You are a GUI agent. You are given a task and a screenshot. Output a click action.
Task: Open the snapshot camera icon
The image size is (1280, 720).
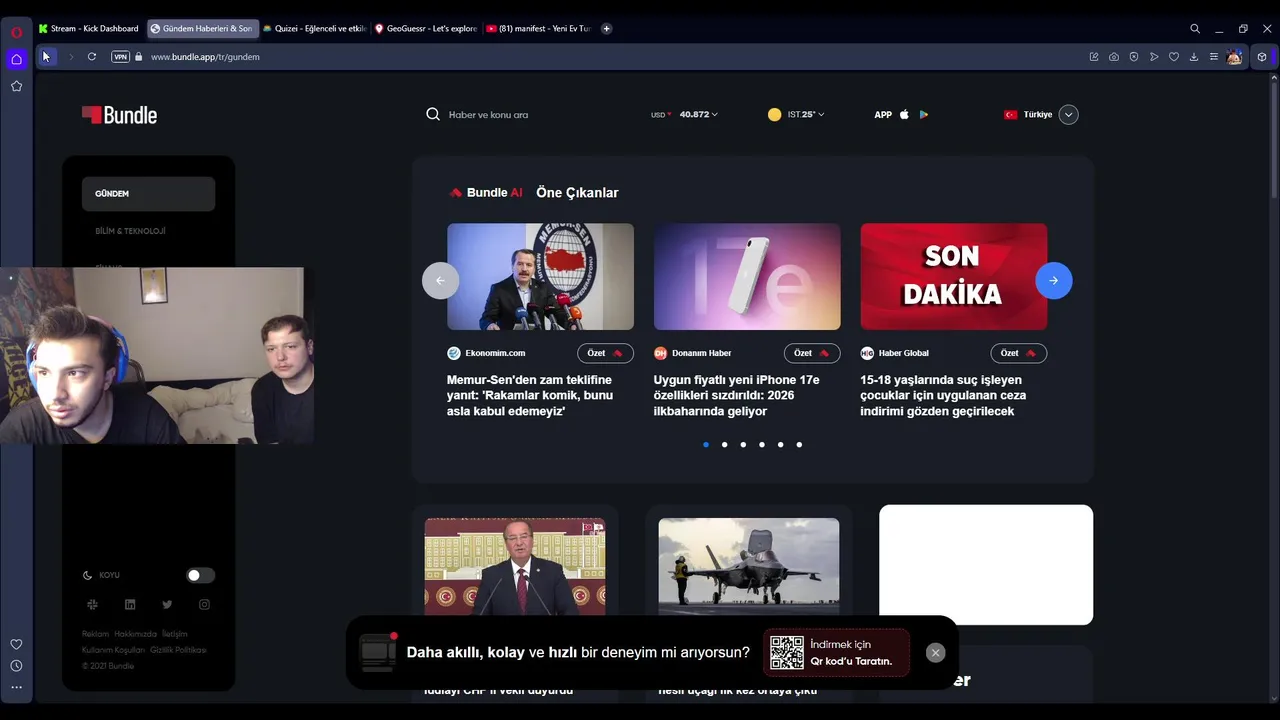(x=1114, y=57)
